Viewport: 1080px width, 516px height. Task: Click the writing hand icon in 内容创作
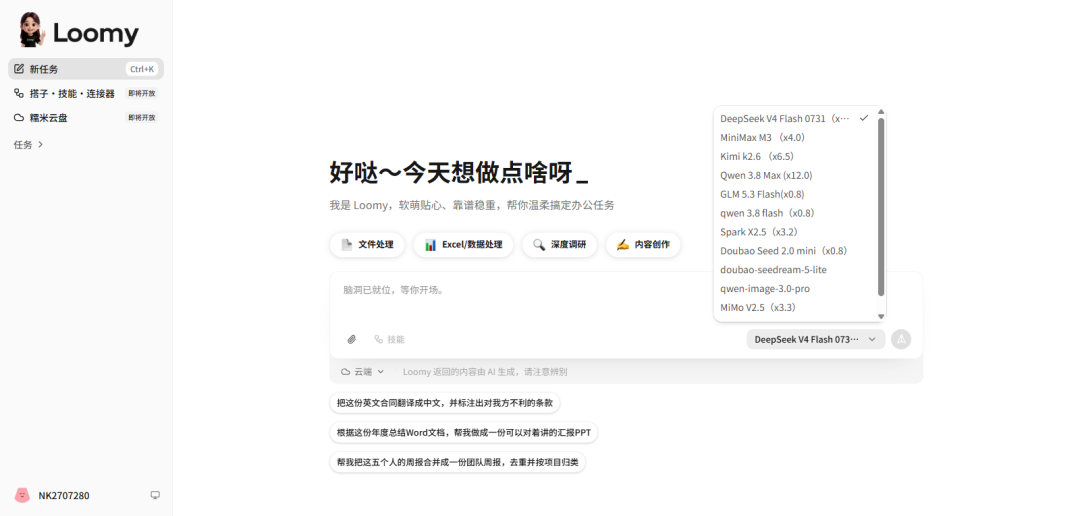point(623,245)
